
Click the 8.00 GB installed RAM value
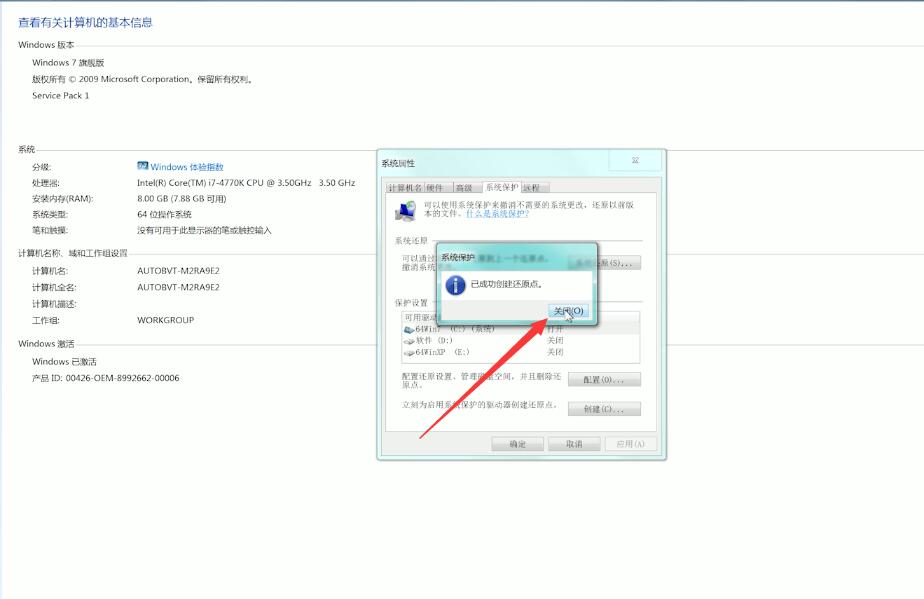(182, 199)
